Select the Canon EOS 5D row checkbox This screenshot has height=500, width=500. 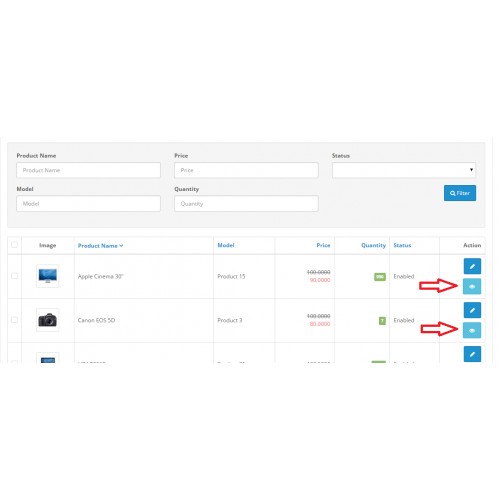click(14, 320)
